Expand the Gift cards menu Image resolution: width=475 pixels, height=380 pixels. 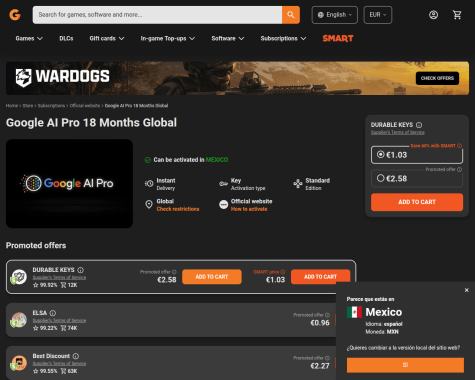[107, 39]
